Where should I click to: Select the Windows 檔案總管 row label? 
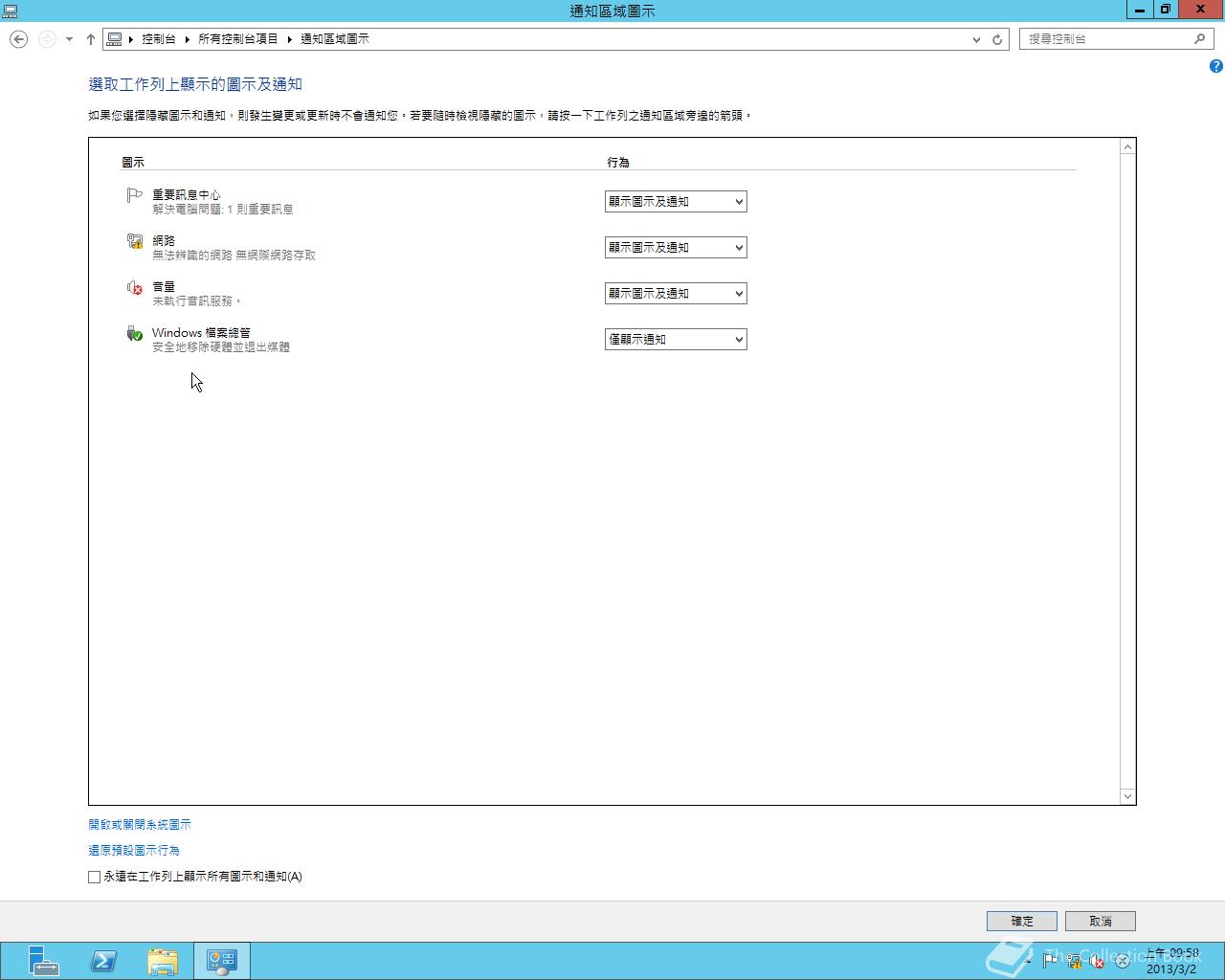pyautogui.click(x=201, y=333)
